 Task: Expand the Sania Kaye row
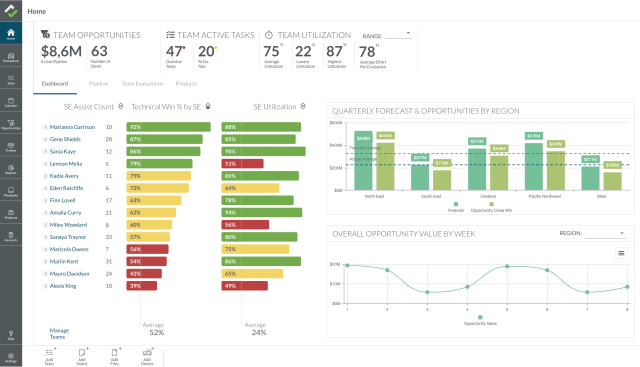coord(45,151)
